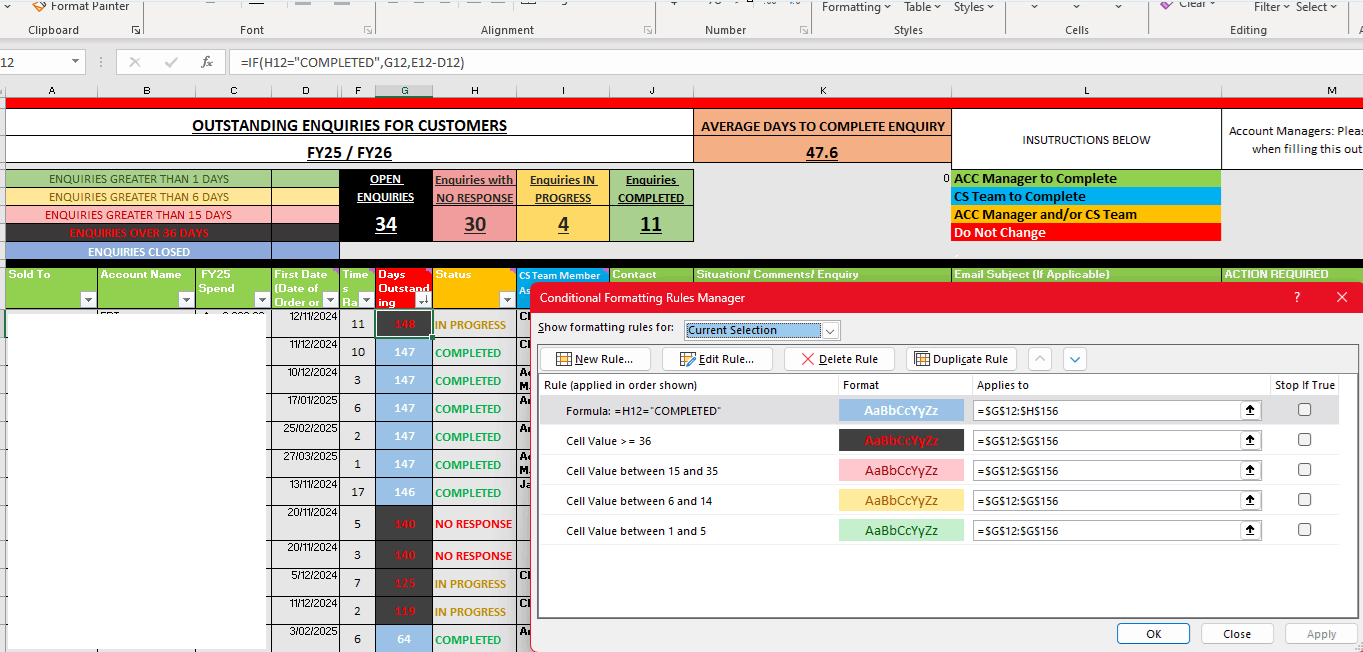The width and height of the screenshot is (1363, 652).
Task: Close the Conditional Formatting Rules Manager dialog
Action: pos(1342,297)
